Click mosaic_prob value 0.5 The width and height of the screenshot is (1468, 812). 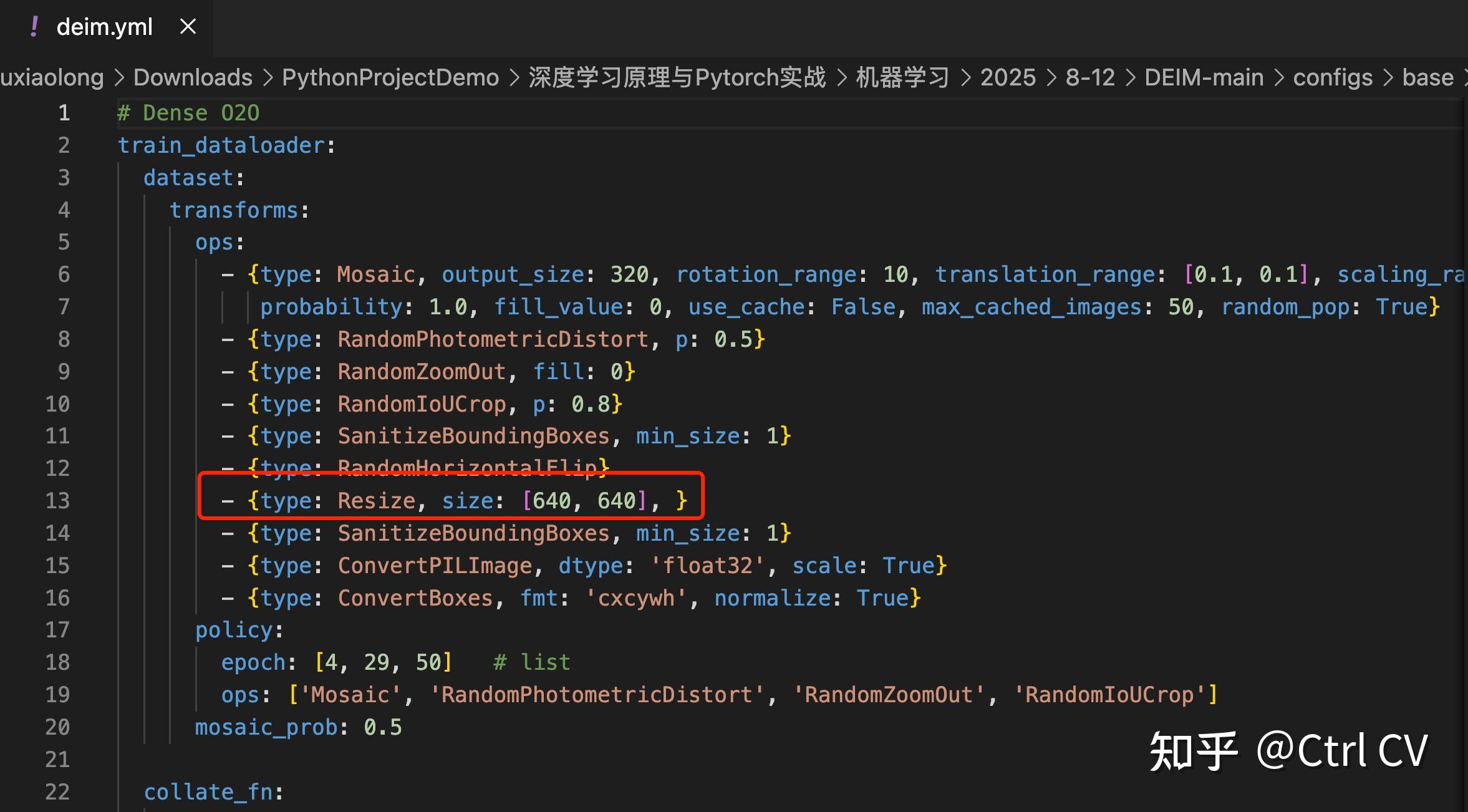(x=383, y=727)
